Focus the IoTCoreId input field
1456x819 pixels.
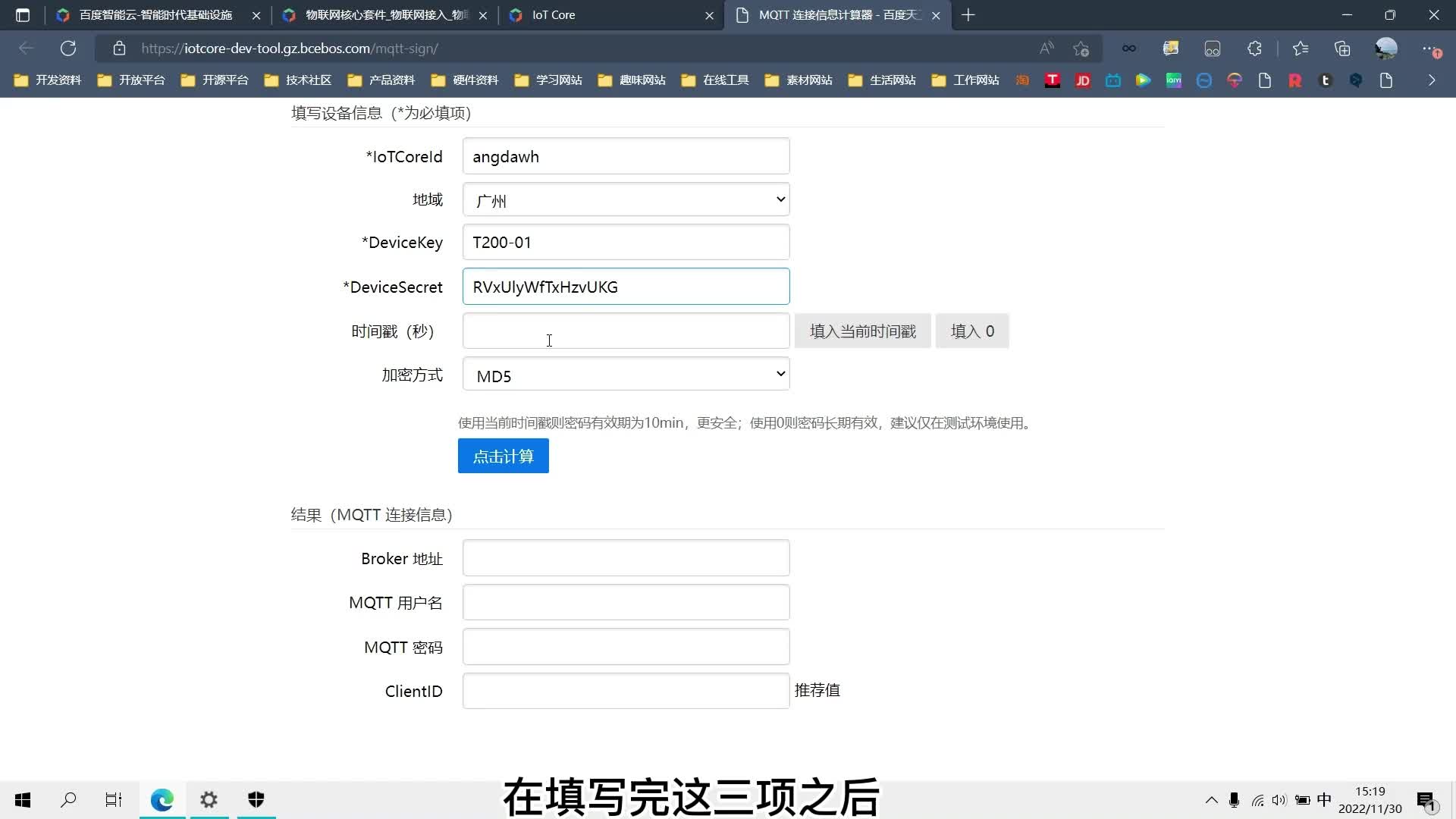pyautogui.click(x=626, y=156)
